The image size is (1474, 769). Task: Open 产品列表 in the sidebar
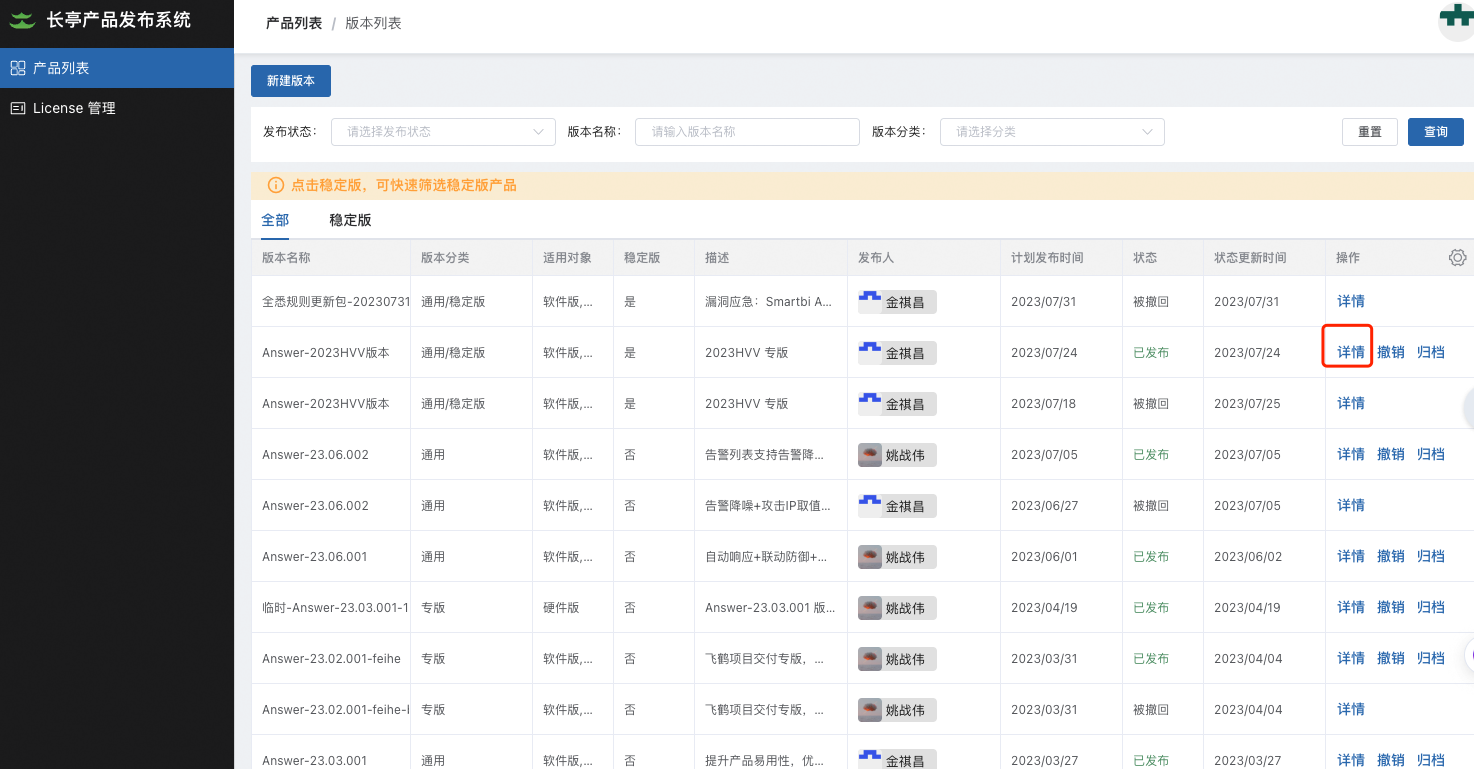61,68
